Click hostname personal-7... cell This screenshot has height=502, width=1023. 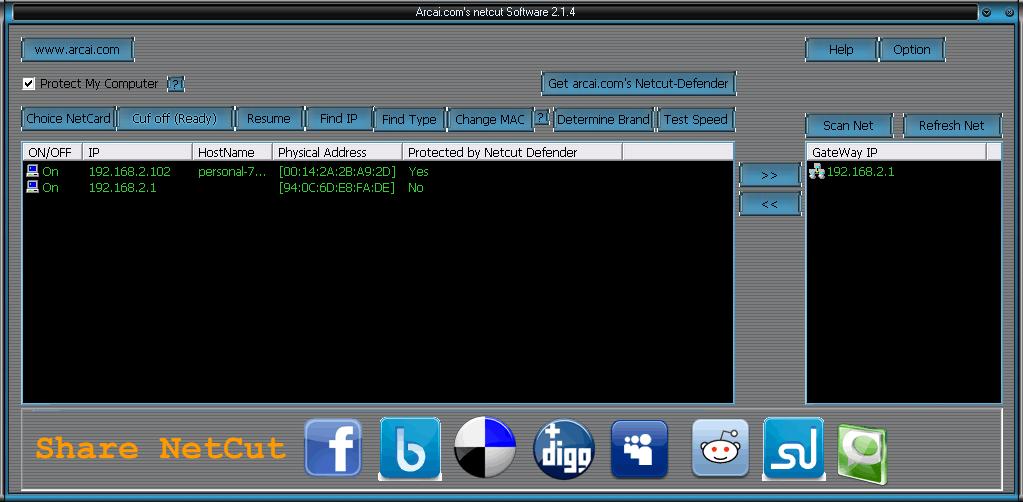coord(232,172)
